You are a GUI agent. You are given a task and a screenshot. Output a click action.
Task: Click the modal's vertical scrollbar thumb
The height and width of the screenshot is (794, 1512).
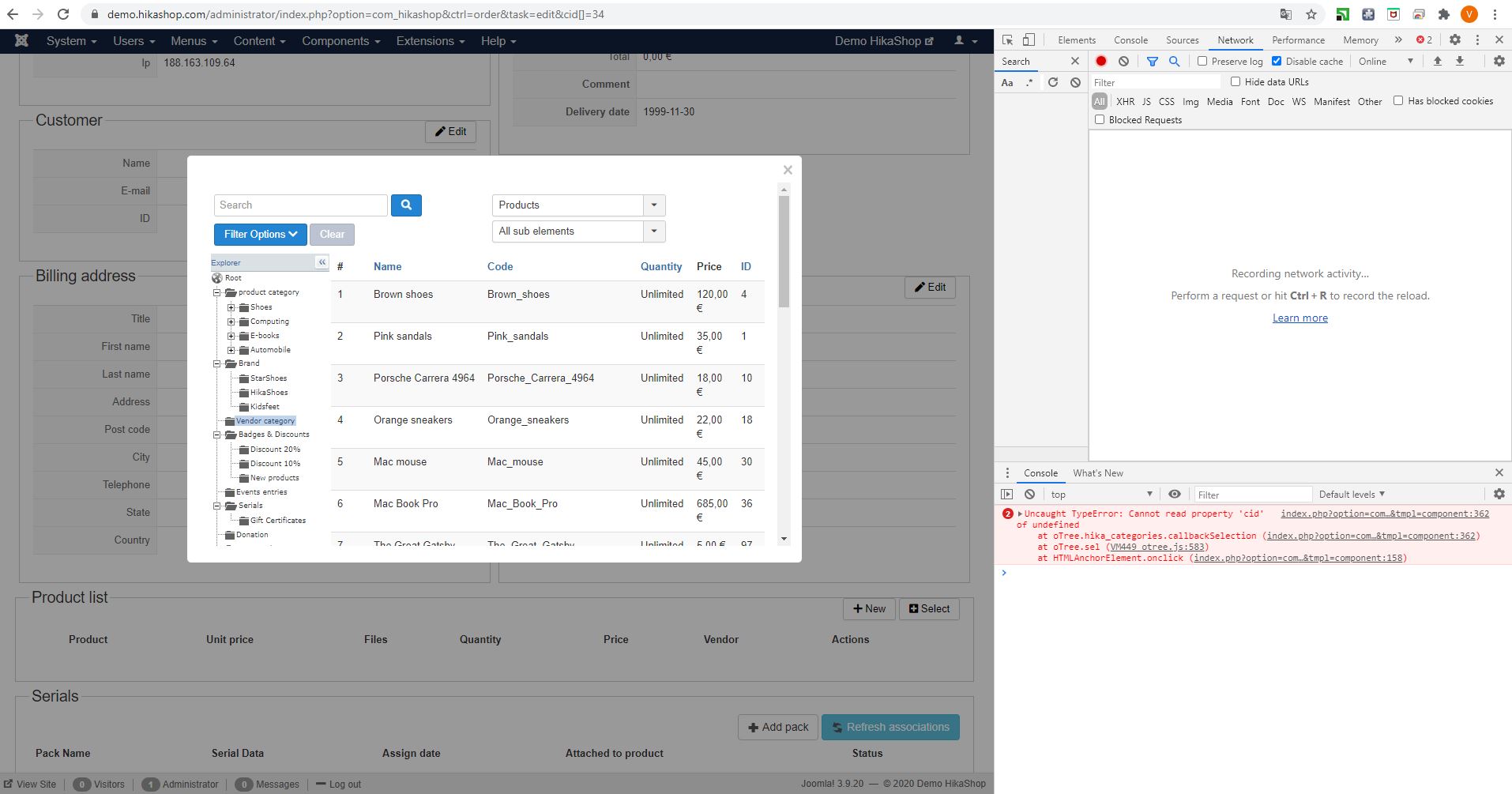tap(784, 251)
